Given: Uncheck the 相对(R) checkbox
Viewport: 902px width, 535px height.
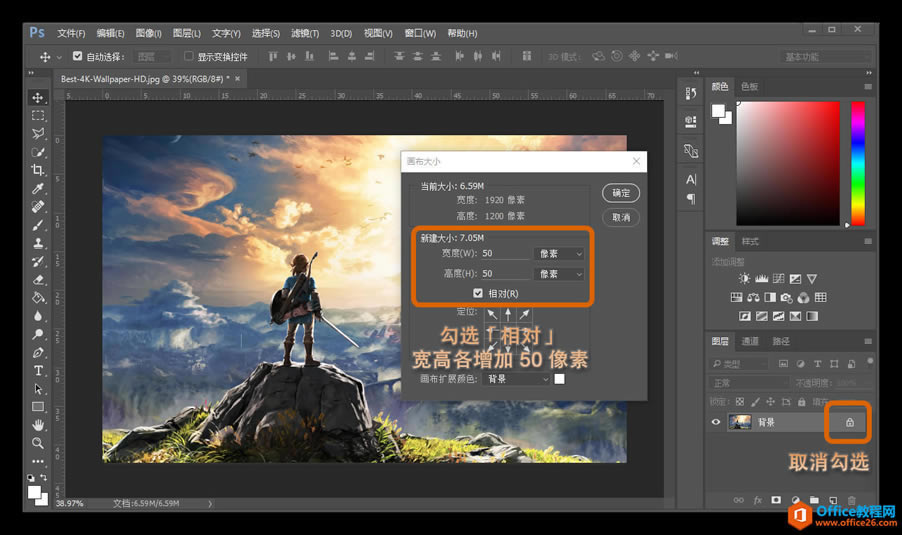Looking at the screenshot, I should 477,293.
